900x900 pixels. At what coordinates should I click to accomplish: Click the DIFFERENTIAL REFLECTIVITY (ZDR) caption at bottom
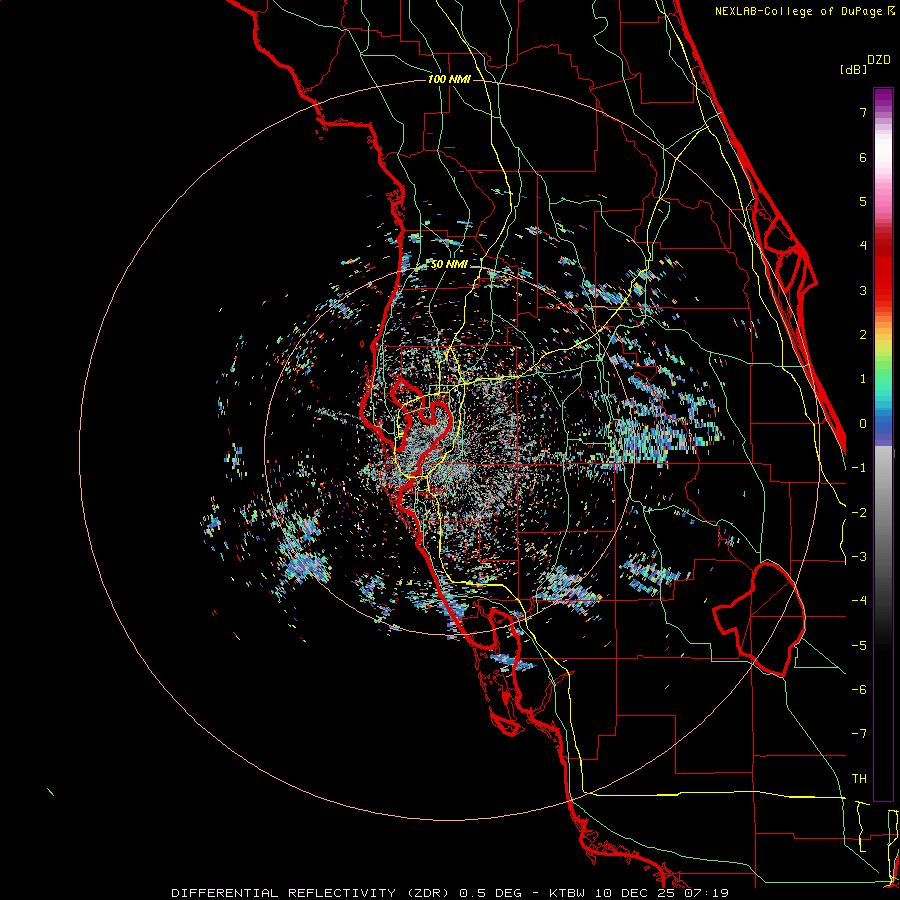449,893
